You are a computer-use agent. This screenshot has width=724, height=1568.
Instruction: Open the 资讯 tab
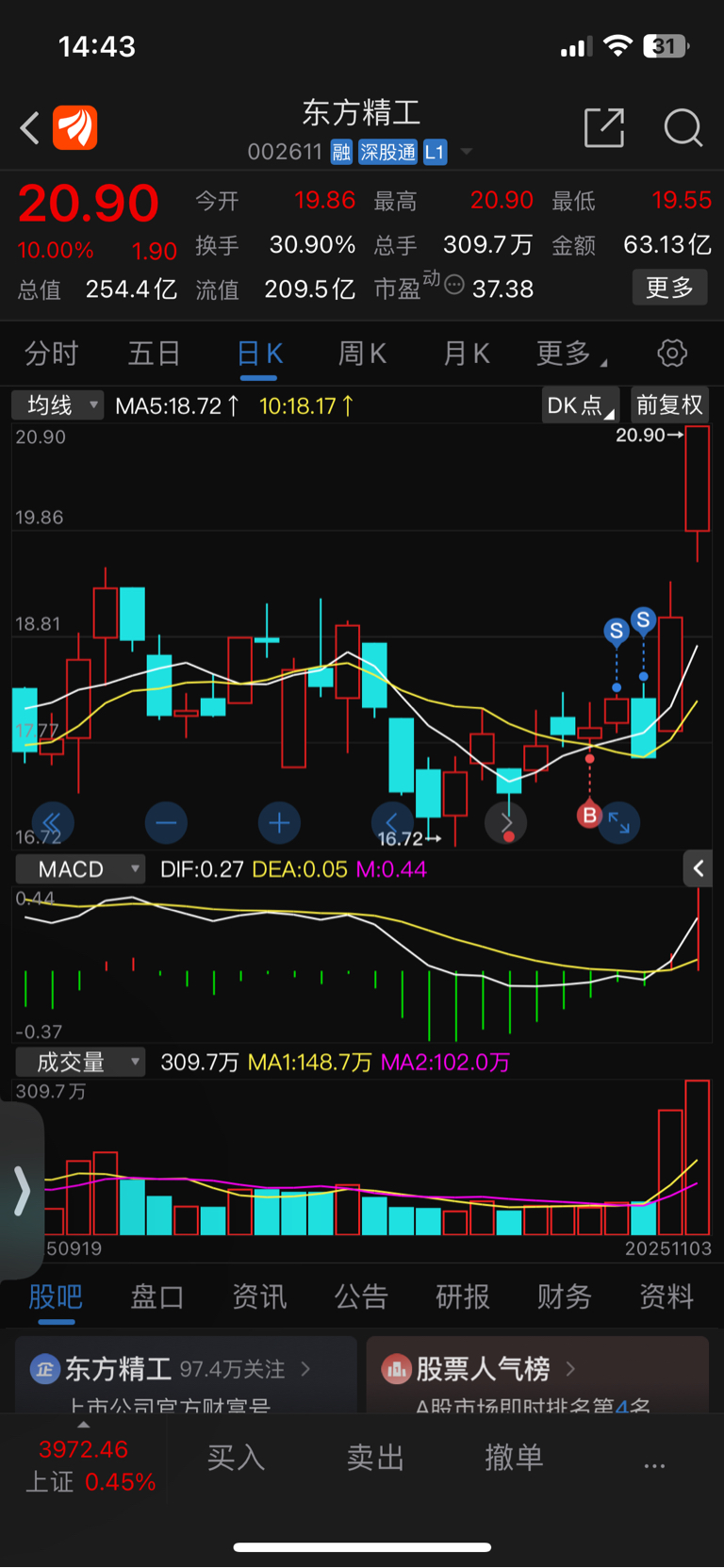(x=259, y=1296)
